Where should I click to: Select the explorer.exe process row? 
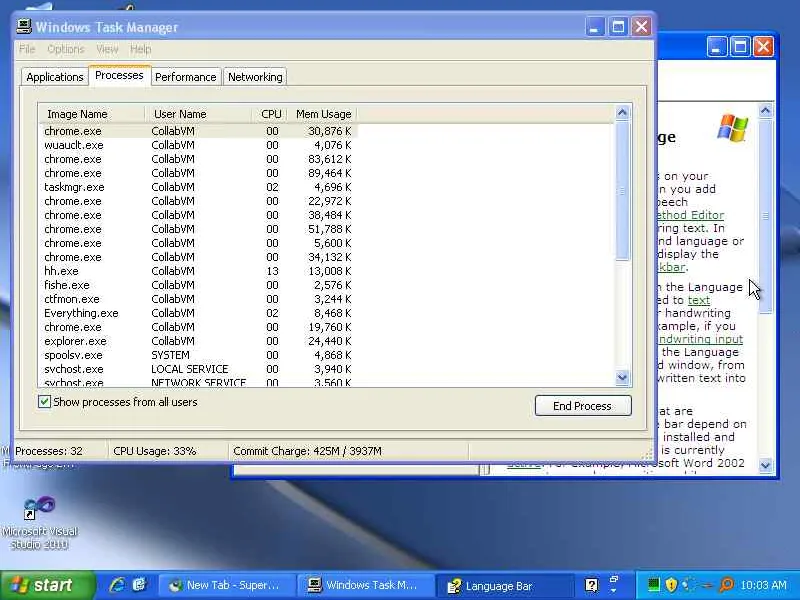coord(198,341)
